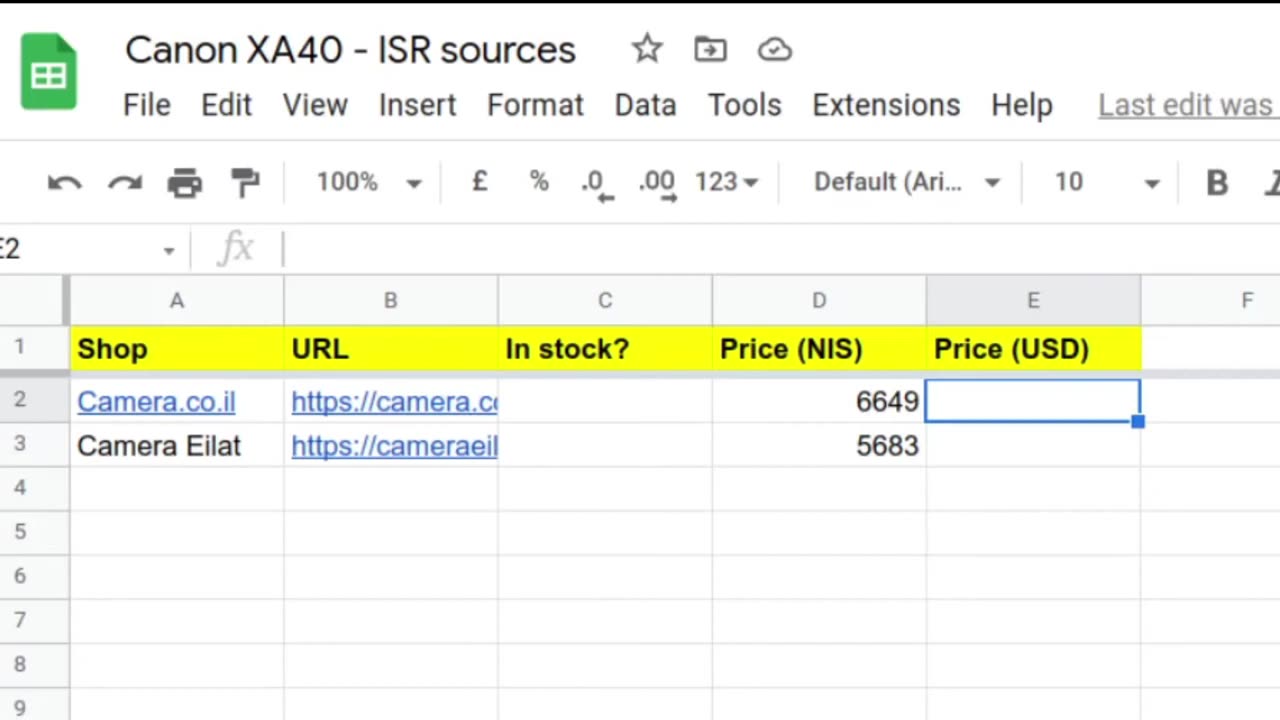
Task: Select the URL header cell
Action: [x=391, y=349]
